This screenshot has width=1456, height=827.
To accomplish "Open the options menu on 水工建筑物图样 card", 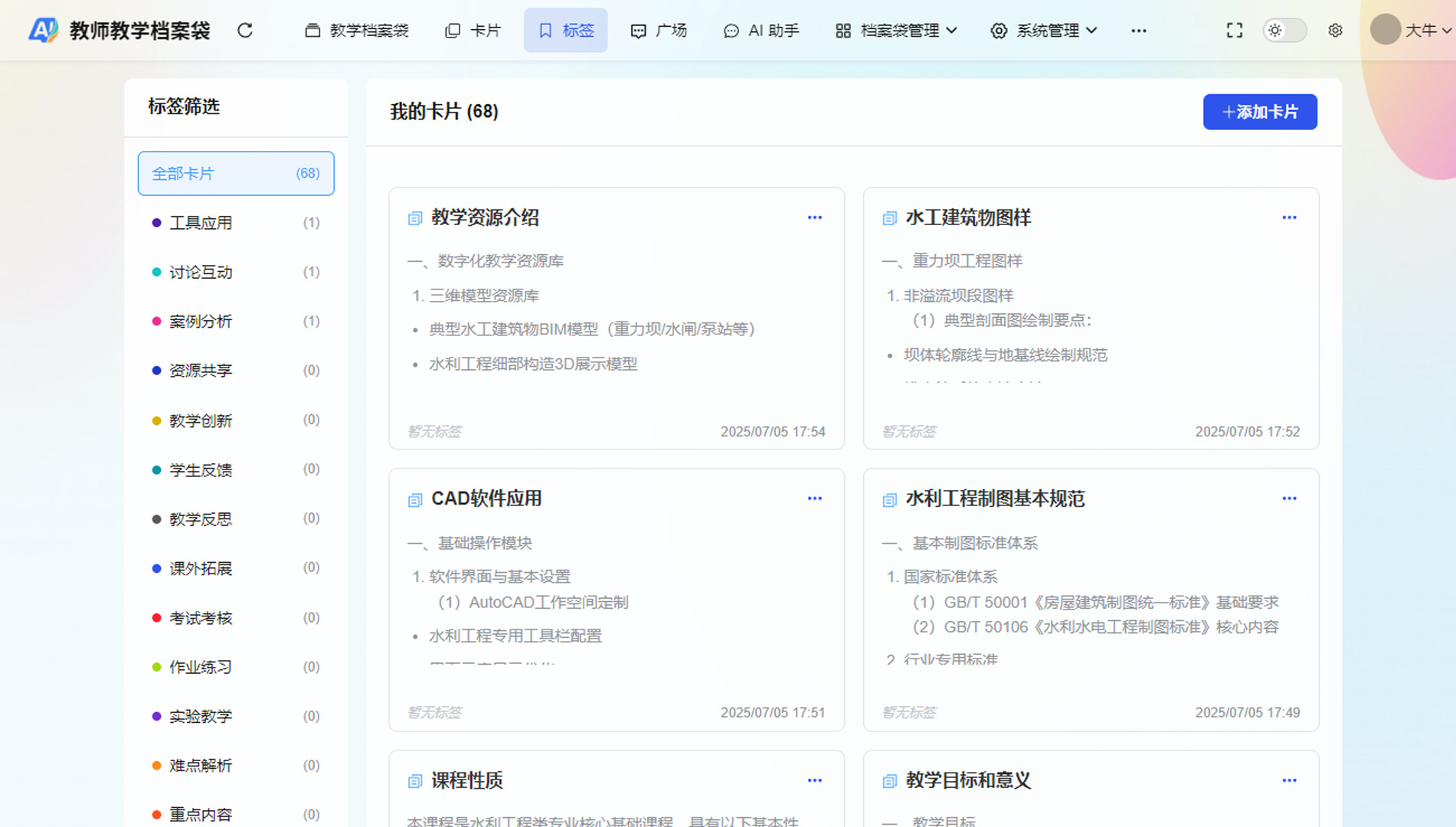I will coord(1289,217).
